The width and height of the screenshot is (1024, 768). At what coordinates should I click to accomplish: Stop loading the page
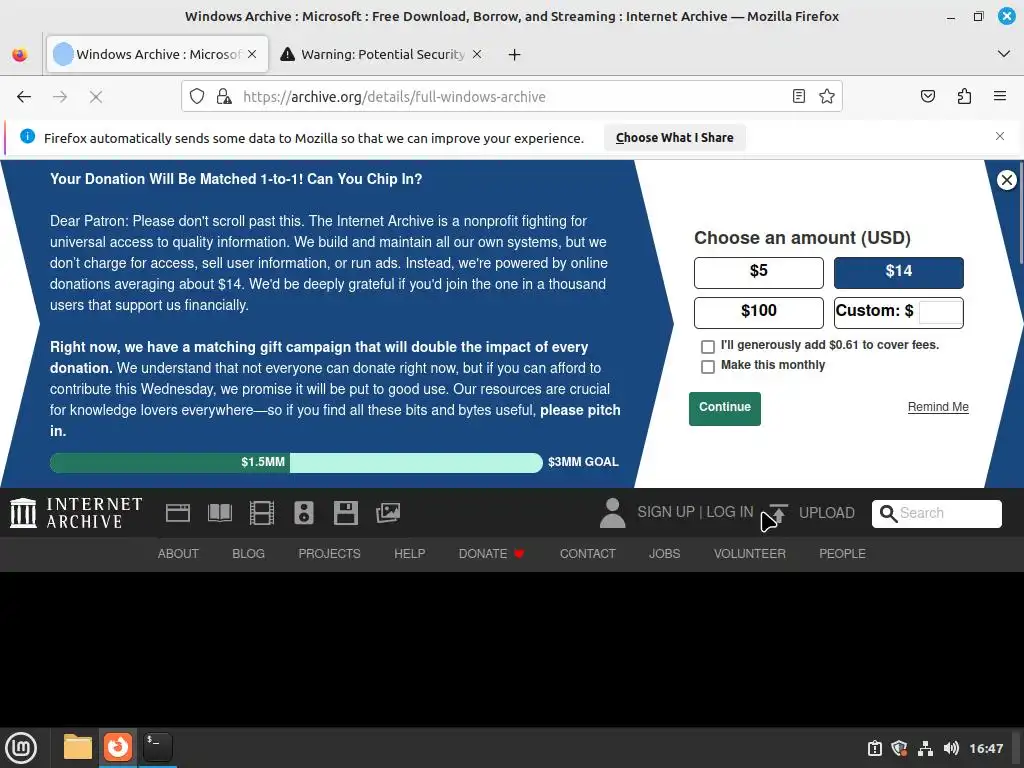point(96,97)
